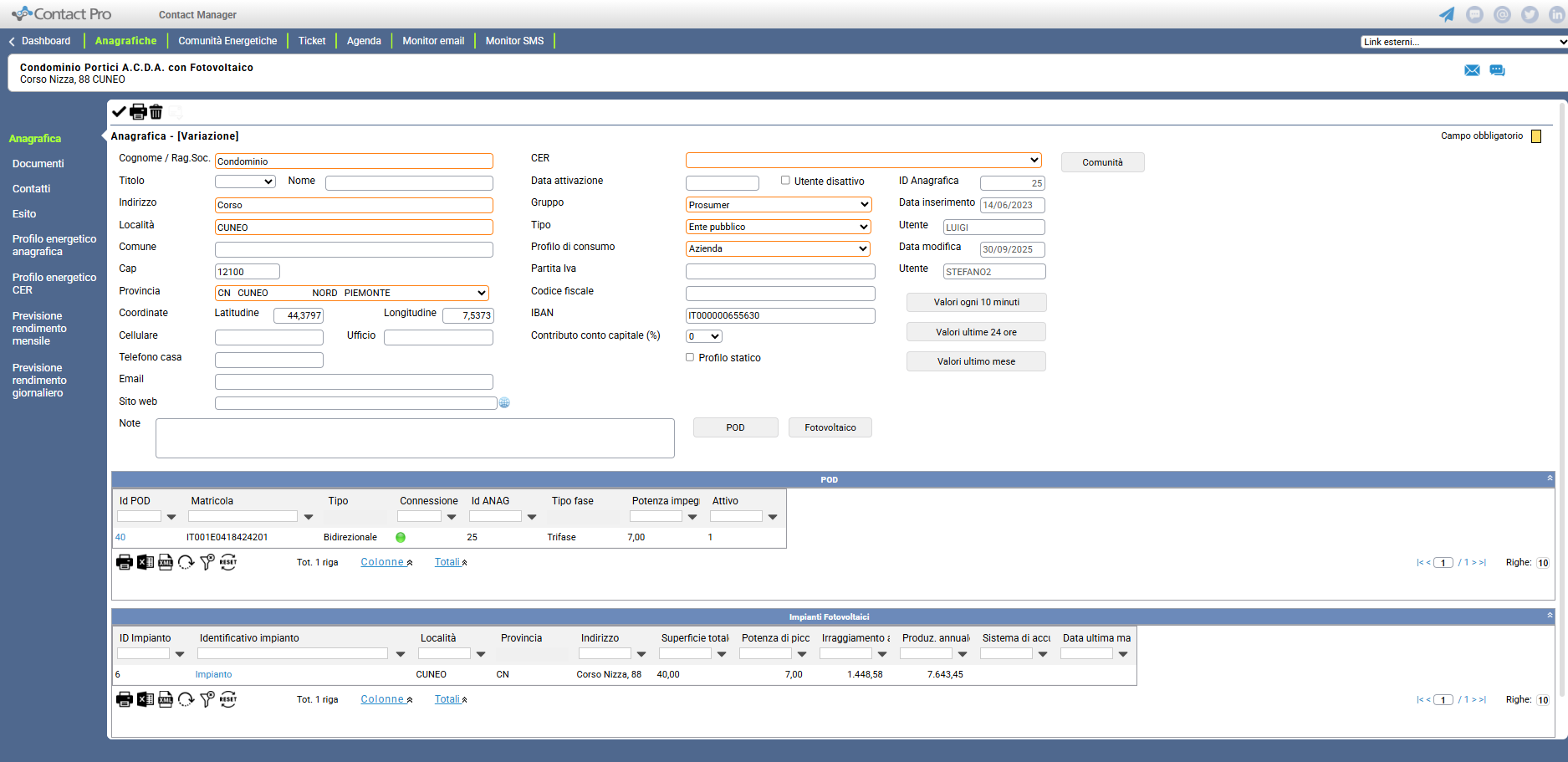Viewport: 1568px width, 762px height.
Task: Open the Provincia dropdown showing CN CUNEO
Action: (352, 293)
